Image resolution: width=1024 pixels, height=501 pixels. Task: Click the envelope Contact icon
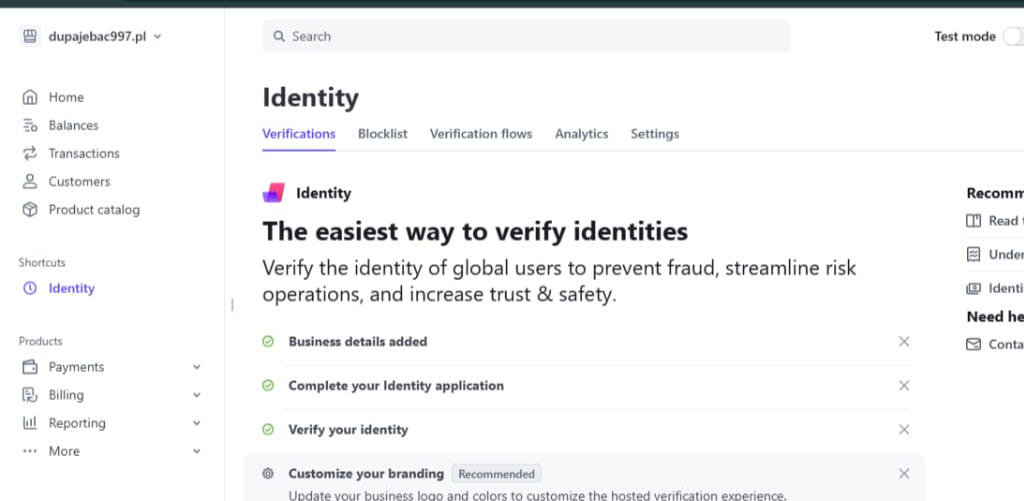(x=974, y=344)
